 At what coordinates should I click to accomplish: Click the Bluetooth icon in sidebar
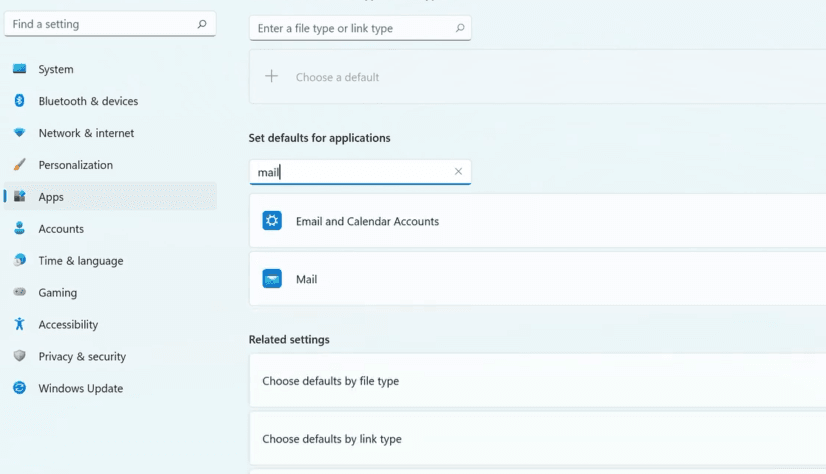tap(19, 101)
